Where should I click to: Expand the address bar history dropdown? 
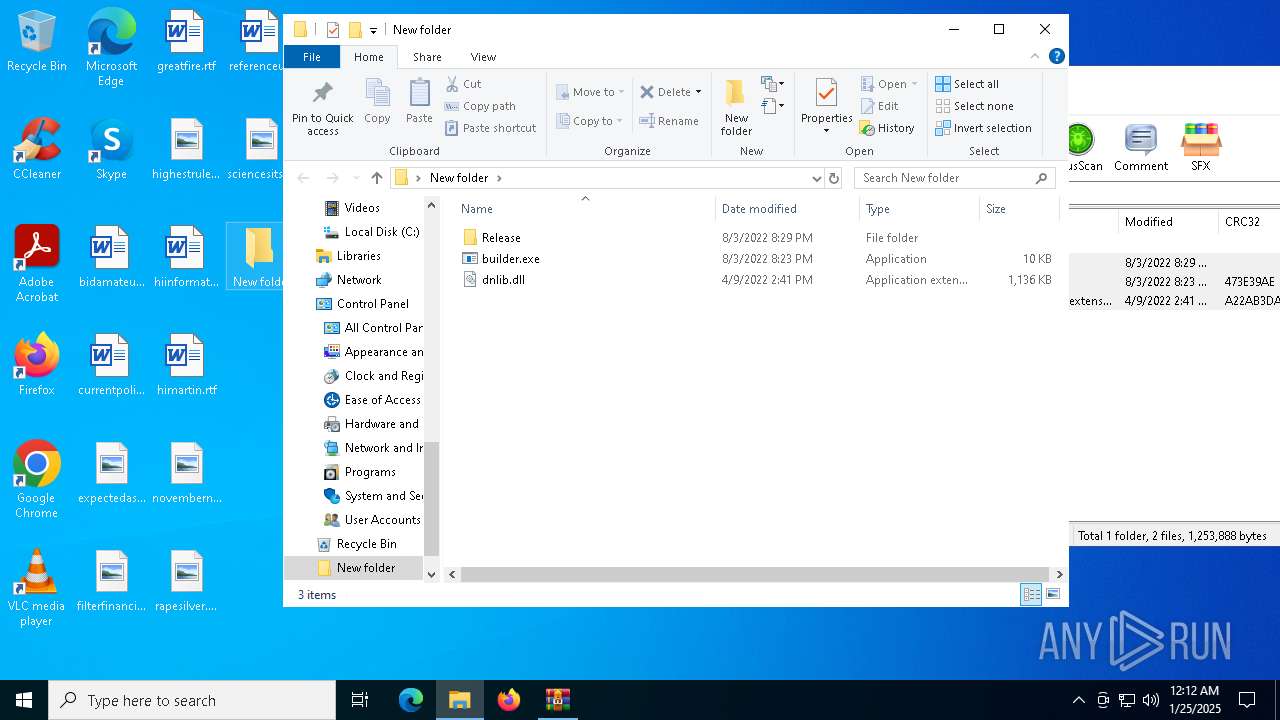(x=817, y=178)
